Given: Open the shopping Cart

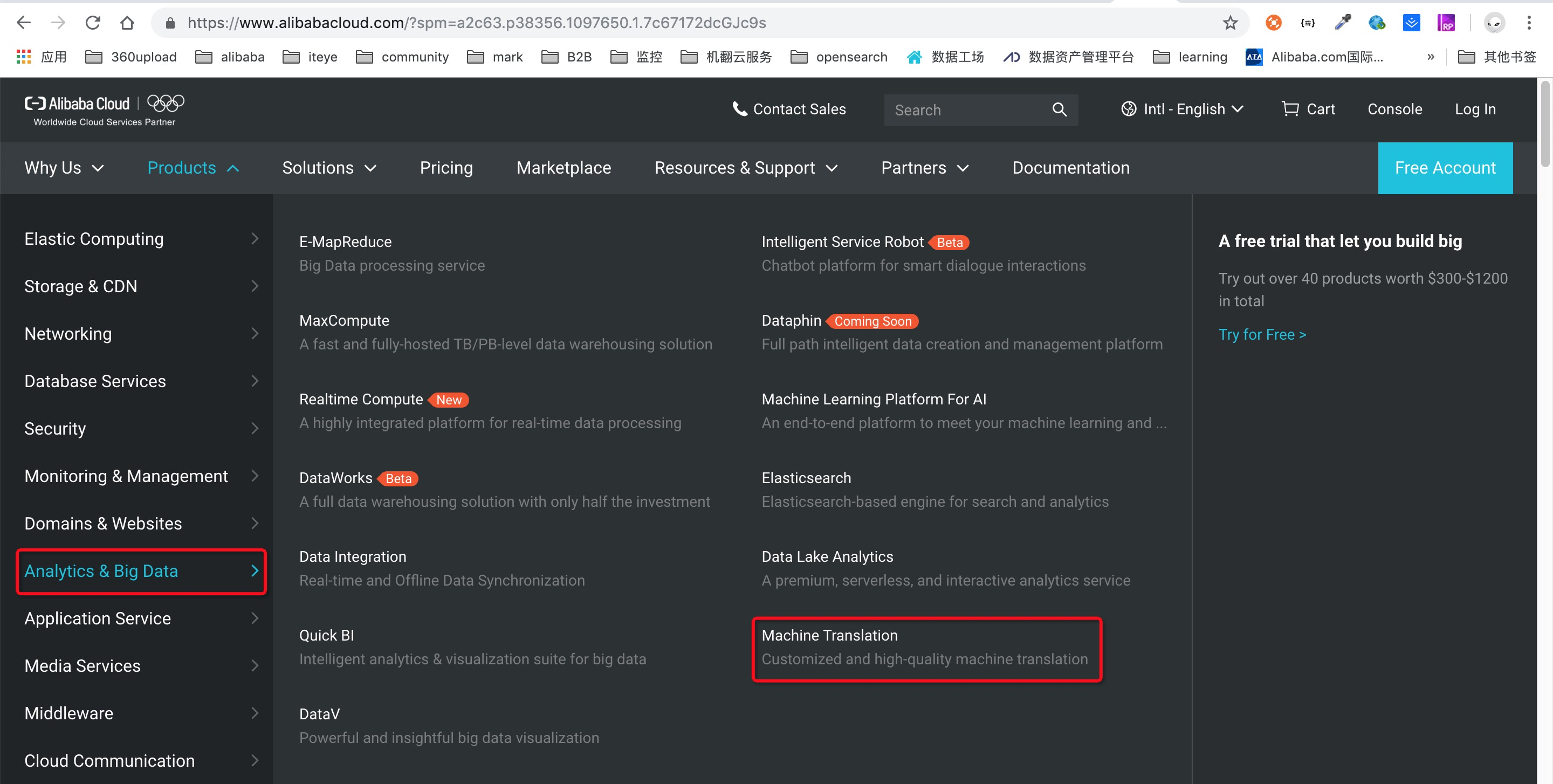Looking at the screenshot, I should click(1308, 109).
